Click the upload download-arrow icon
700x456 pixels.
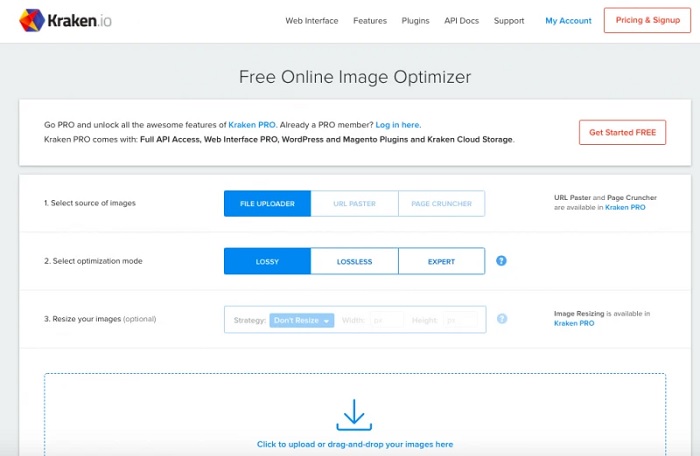[354, 414]
